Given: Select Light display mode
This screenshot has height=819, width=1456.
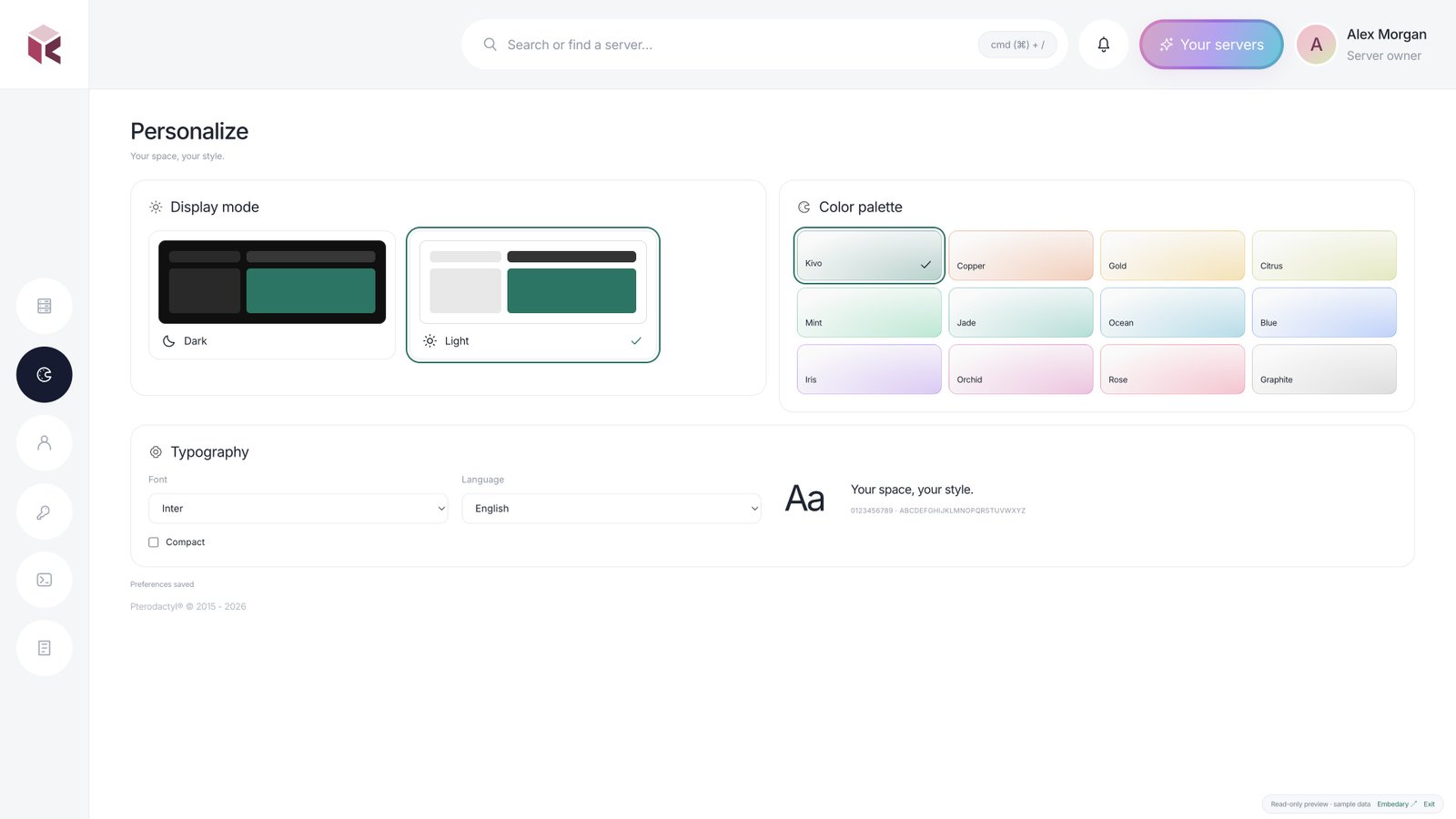Looking at the screenshot, I should coord(533,295).
